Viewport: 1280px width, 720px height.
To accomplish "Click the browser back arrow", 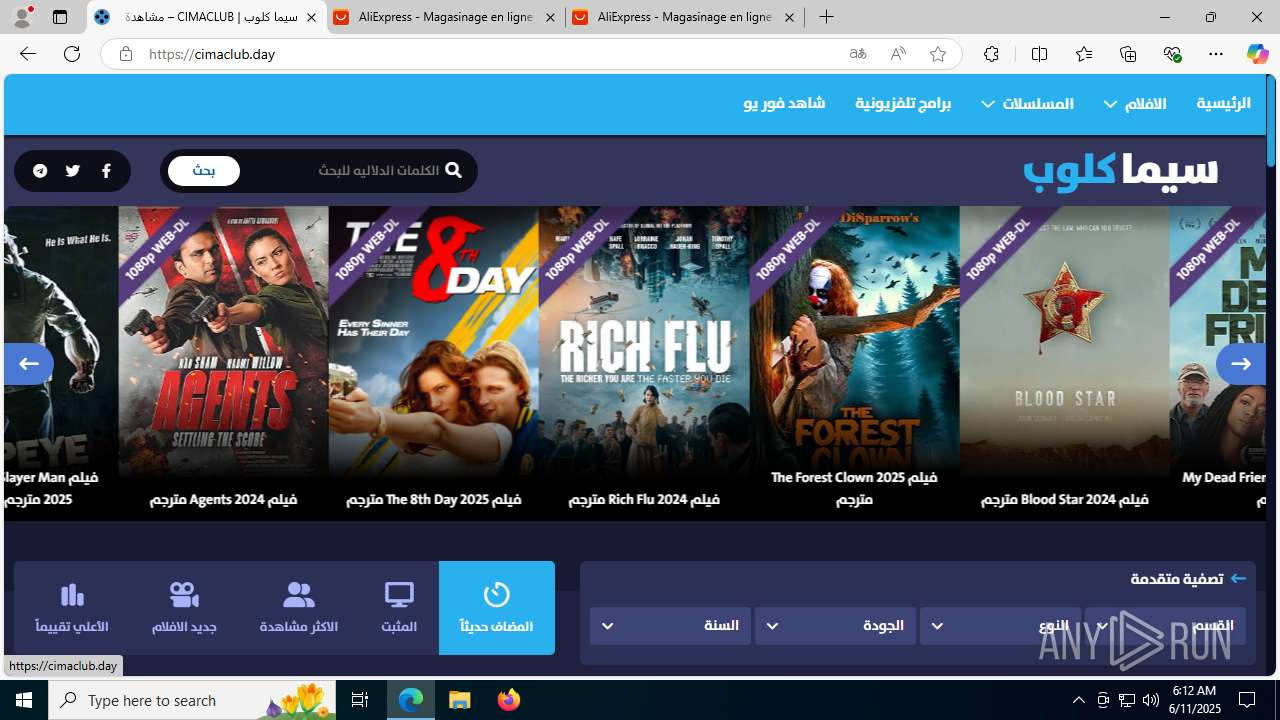I will 27,54.
